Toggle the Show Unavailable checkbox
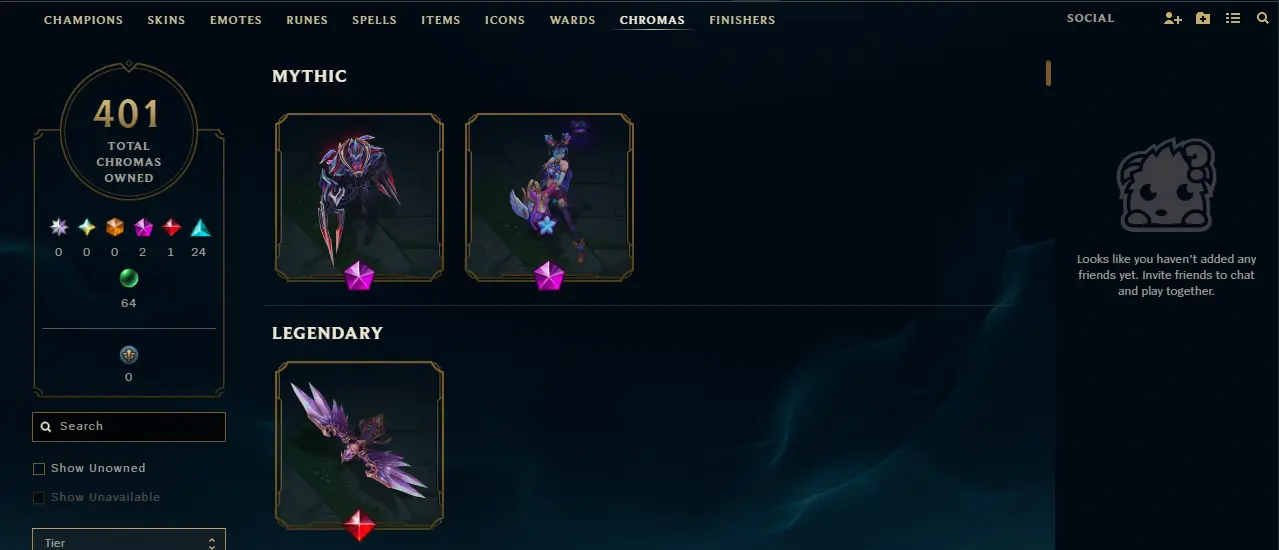The width and height of the screenshot is (1279, 550). [39, 497]
